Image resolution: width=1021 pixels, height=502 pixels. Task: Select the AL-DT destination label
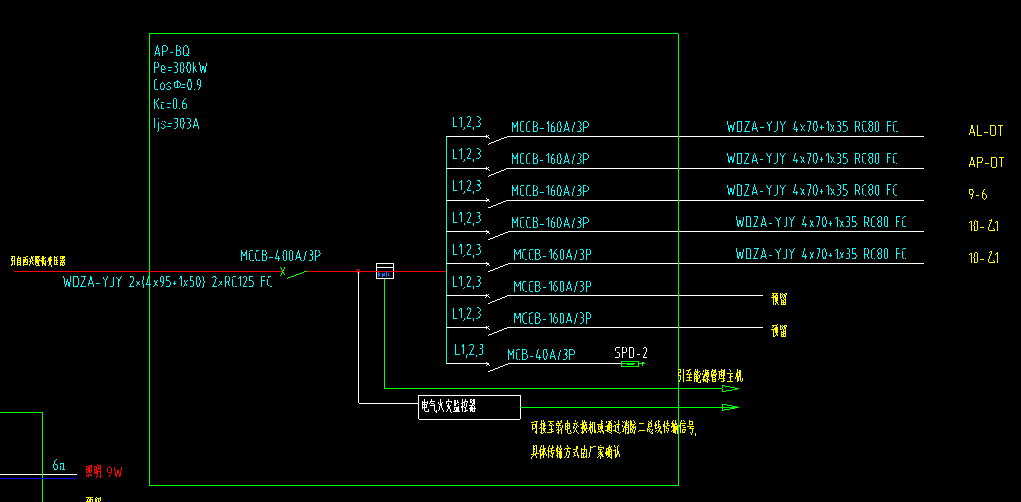pos(986,131)
